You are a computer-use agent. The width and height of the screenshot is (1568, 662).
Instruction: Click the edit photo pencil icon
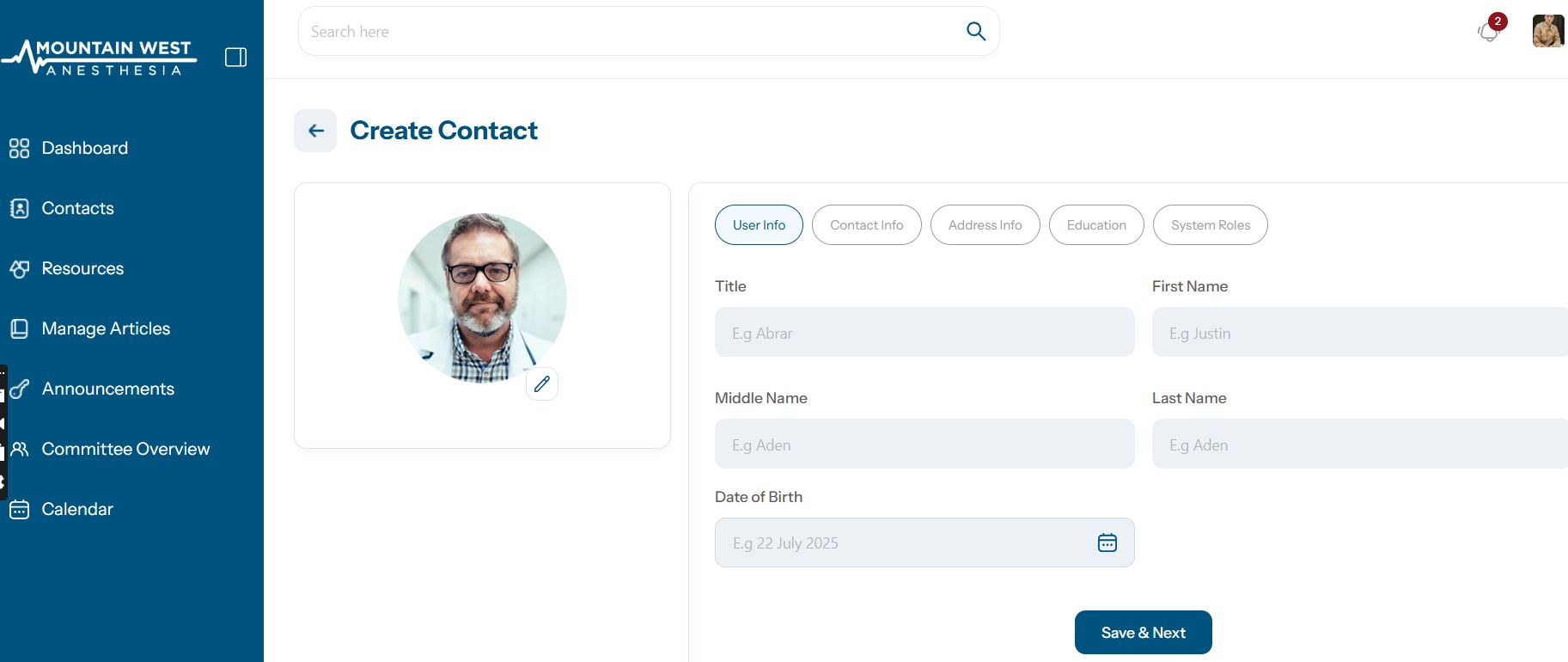pyautogui.click(x=542, y=383)
